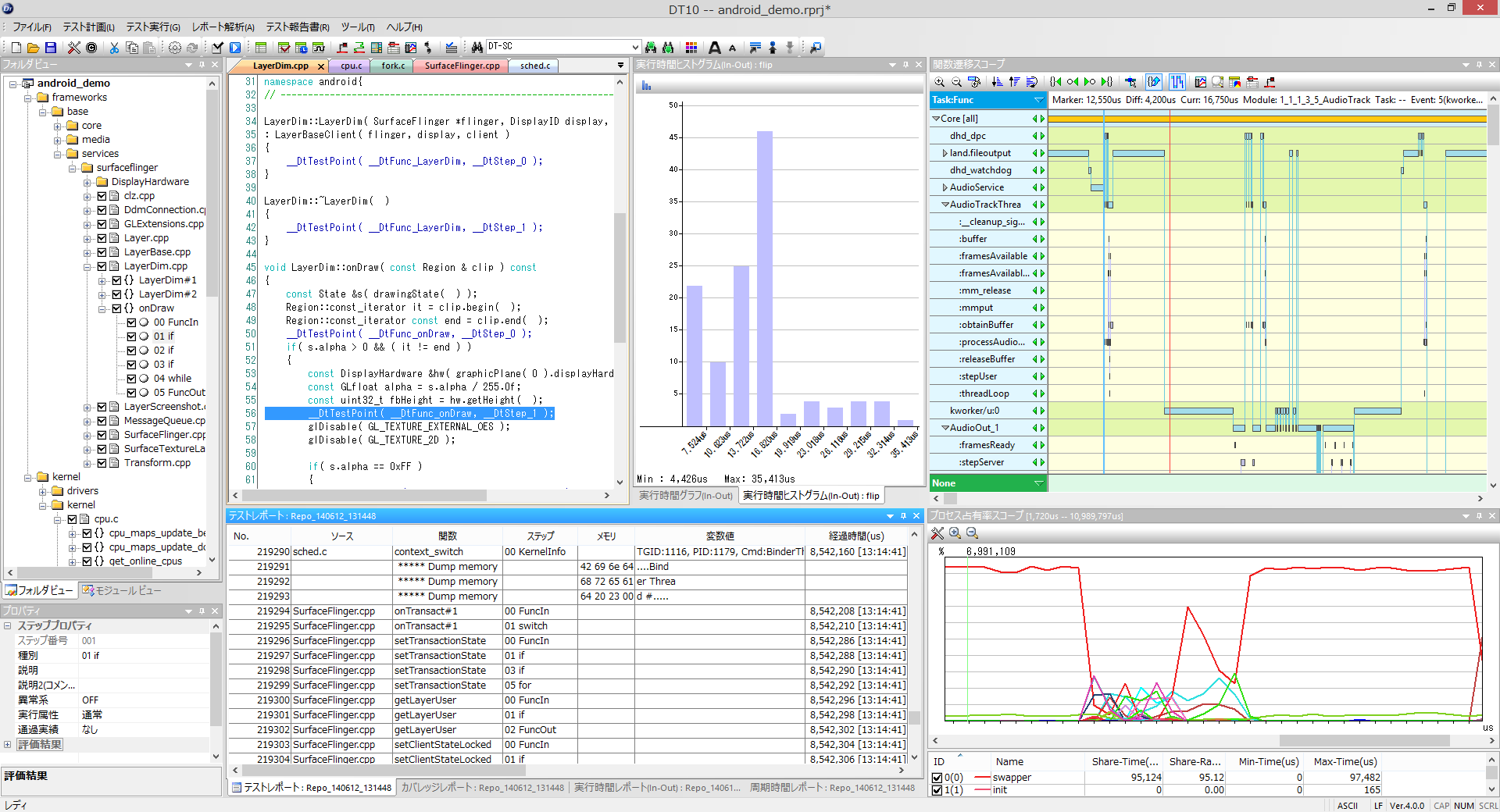Click the Max-Time(us) column header
1500x812 pixels.
coord(1345,761)
